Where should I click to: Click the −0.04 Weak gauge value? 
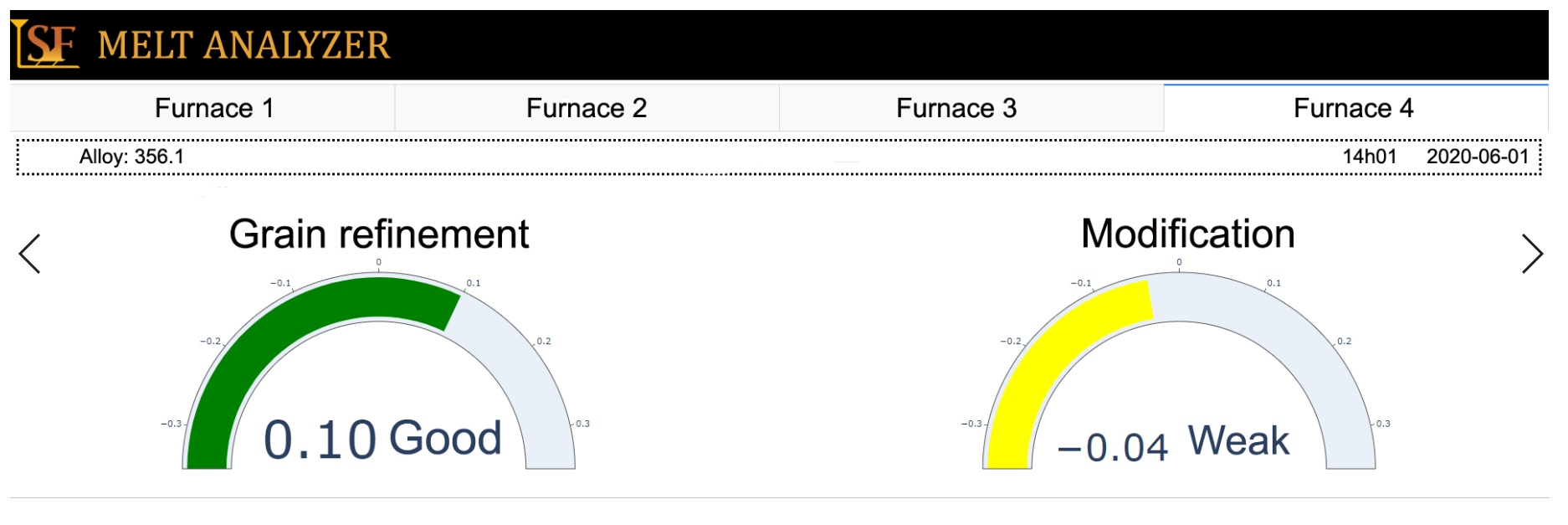(1174, 444)
